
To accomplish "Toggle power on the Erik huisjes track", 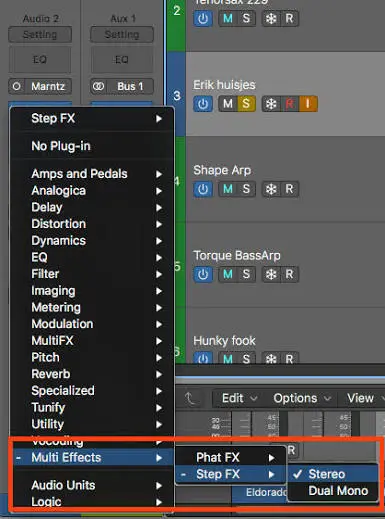I will click(203, 104).
